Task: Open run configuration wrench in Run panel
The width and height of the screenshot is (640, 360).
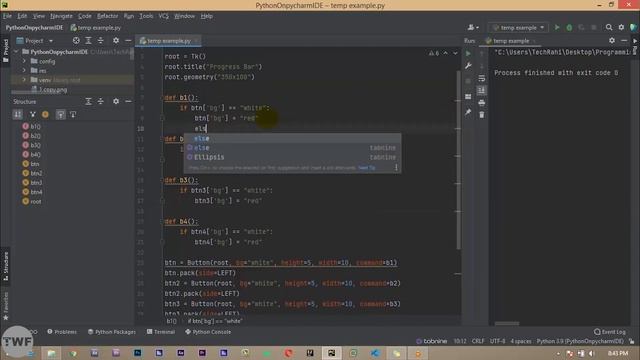Action: [468, 66]
